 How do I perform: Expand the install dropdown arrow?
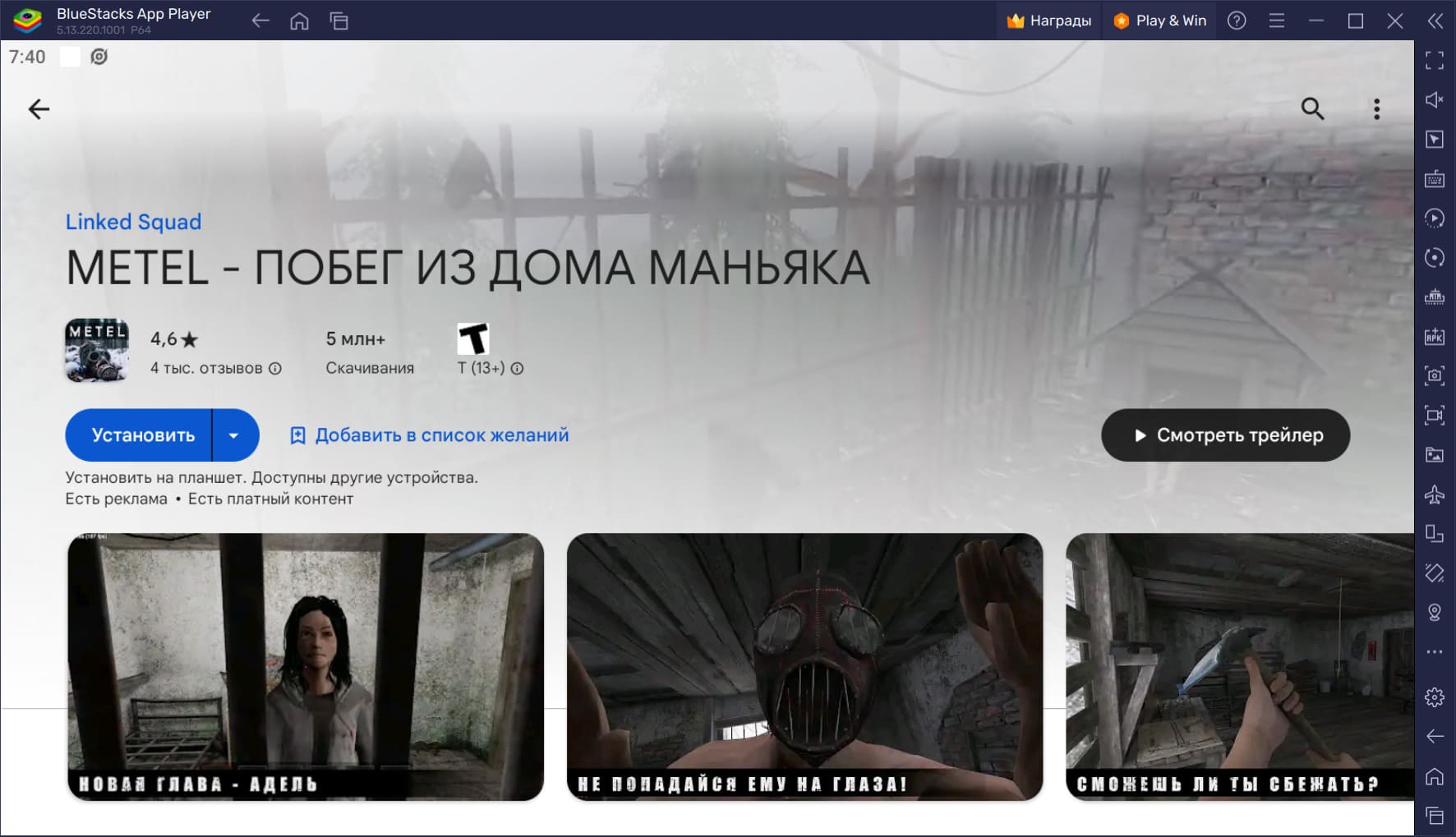point(234,435)
